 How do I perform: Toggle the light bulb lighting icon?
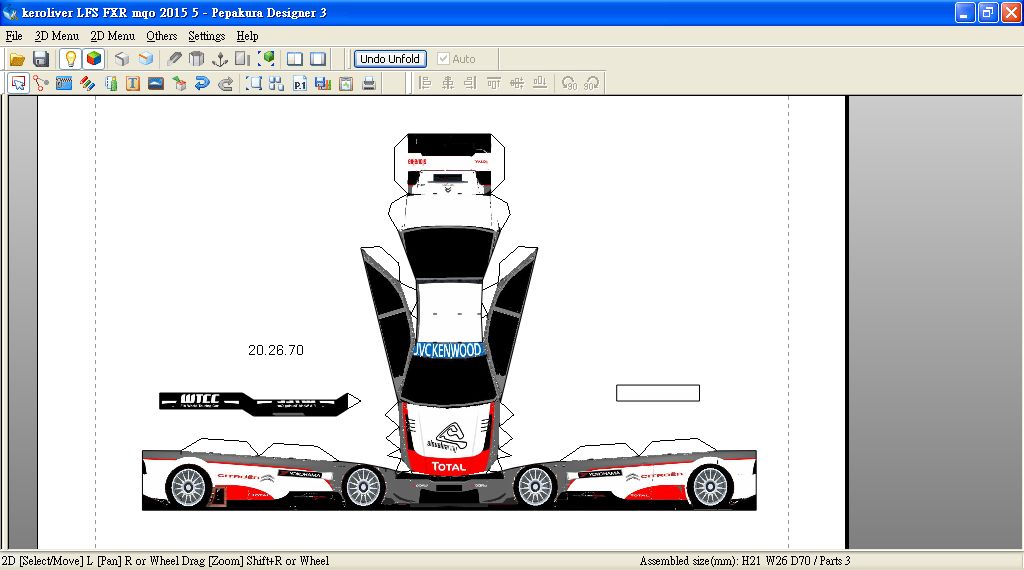click(71, 59)
